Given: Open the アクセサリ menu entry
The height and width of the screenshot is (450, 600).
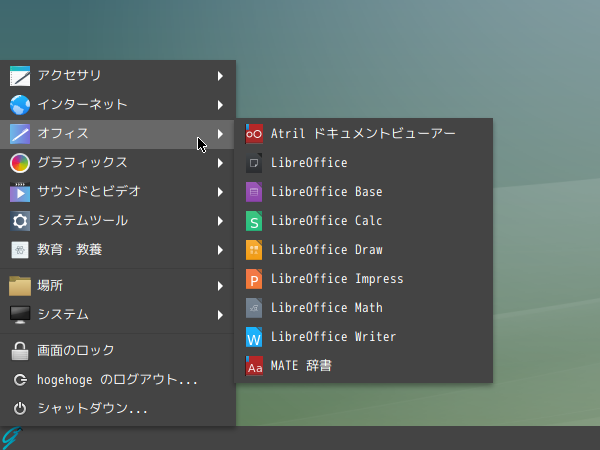Looking at the screenshot, I should point(117,76).
